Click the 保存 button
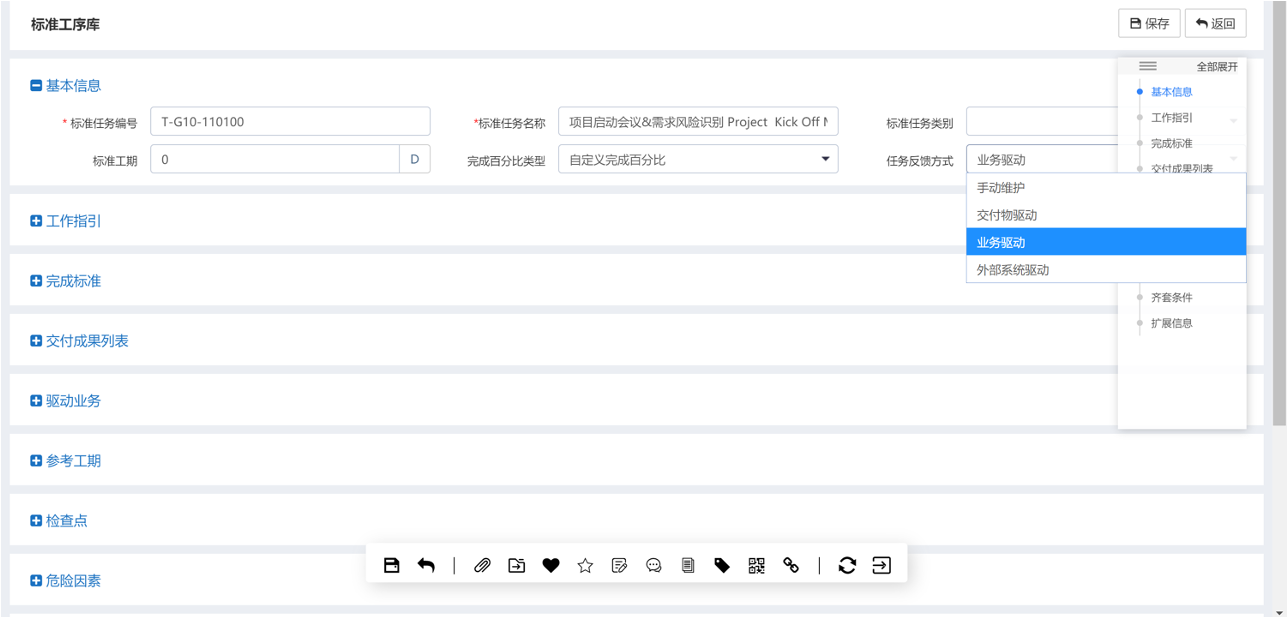 tap(1149, 23)
